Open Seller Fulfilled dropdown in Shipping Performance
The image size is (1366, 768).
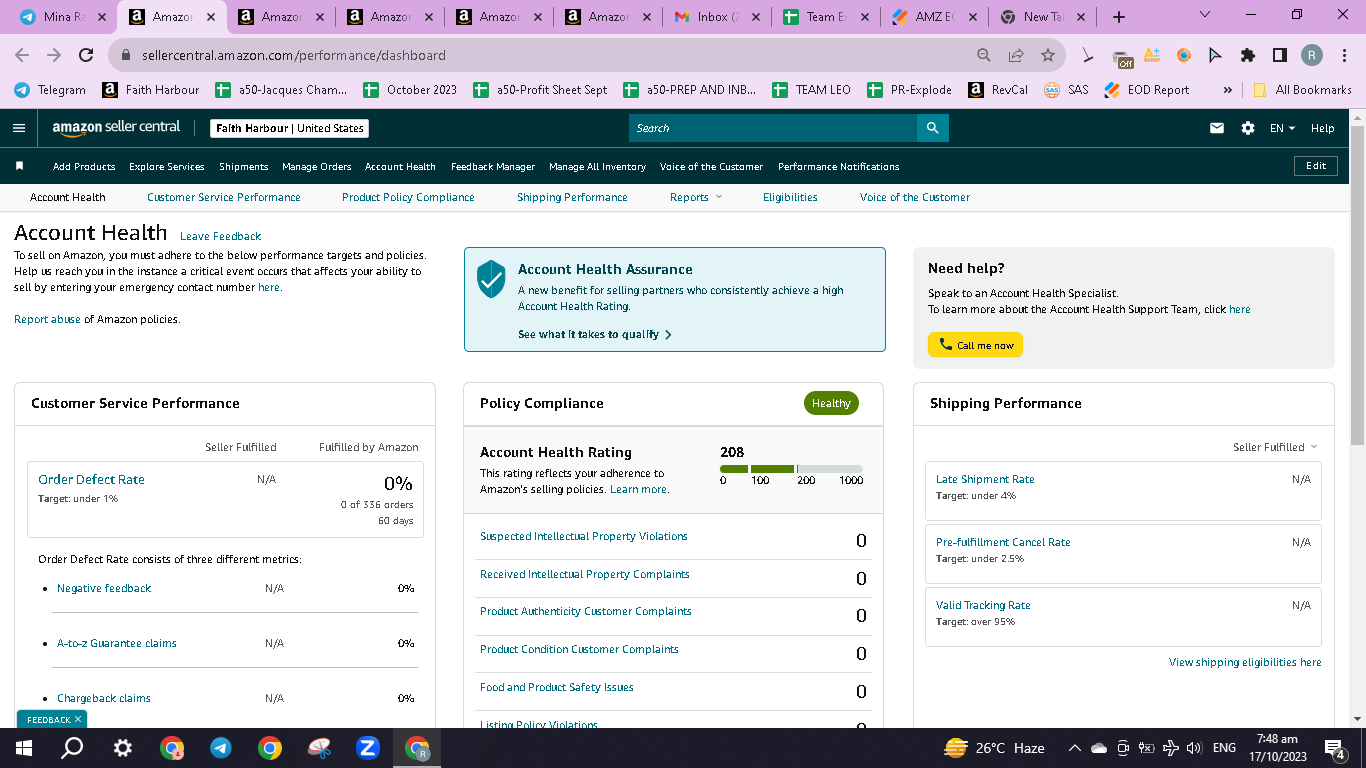(1275, 447)
